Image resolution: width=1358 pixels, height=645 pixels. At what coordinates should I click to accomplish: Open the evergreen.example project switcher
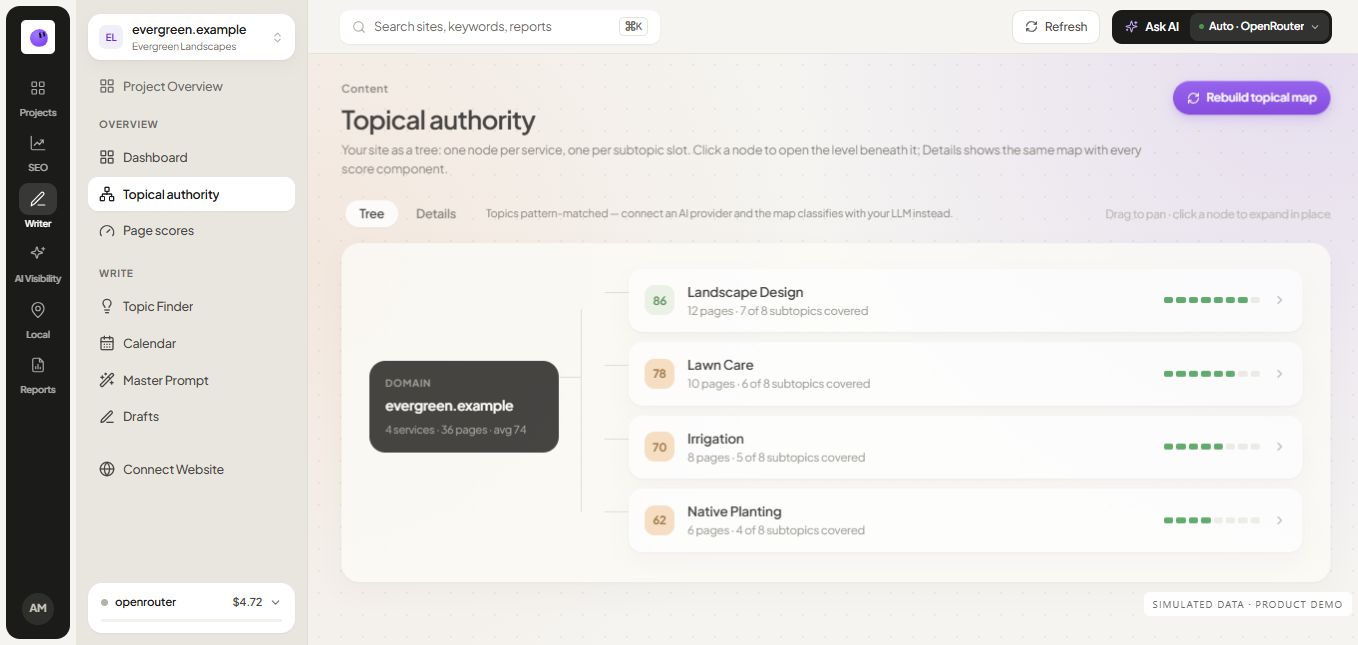[191, 37]
